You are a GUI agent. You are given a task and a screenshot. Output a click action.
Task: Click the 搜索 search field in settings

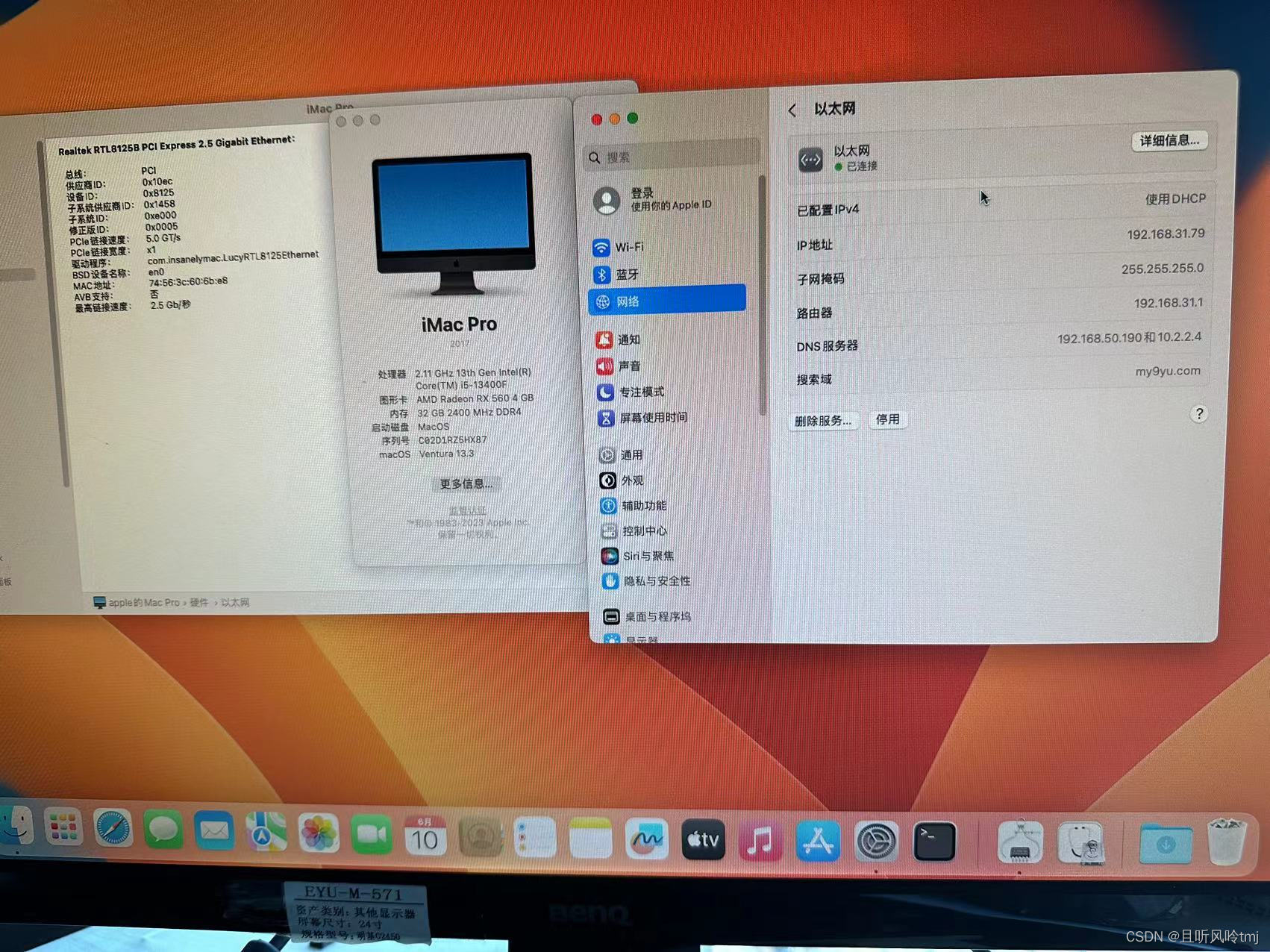click(x=672, y=157)
